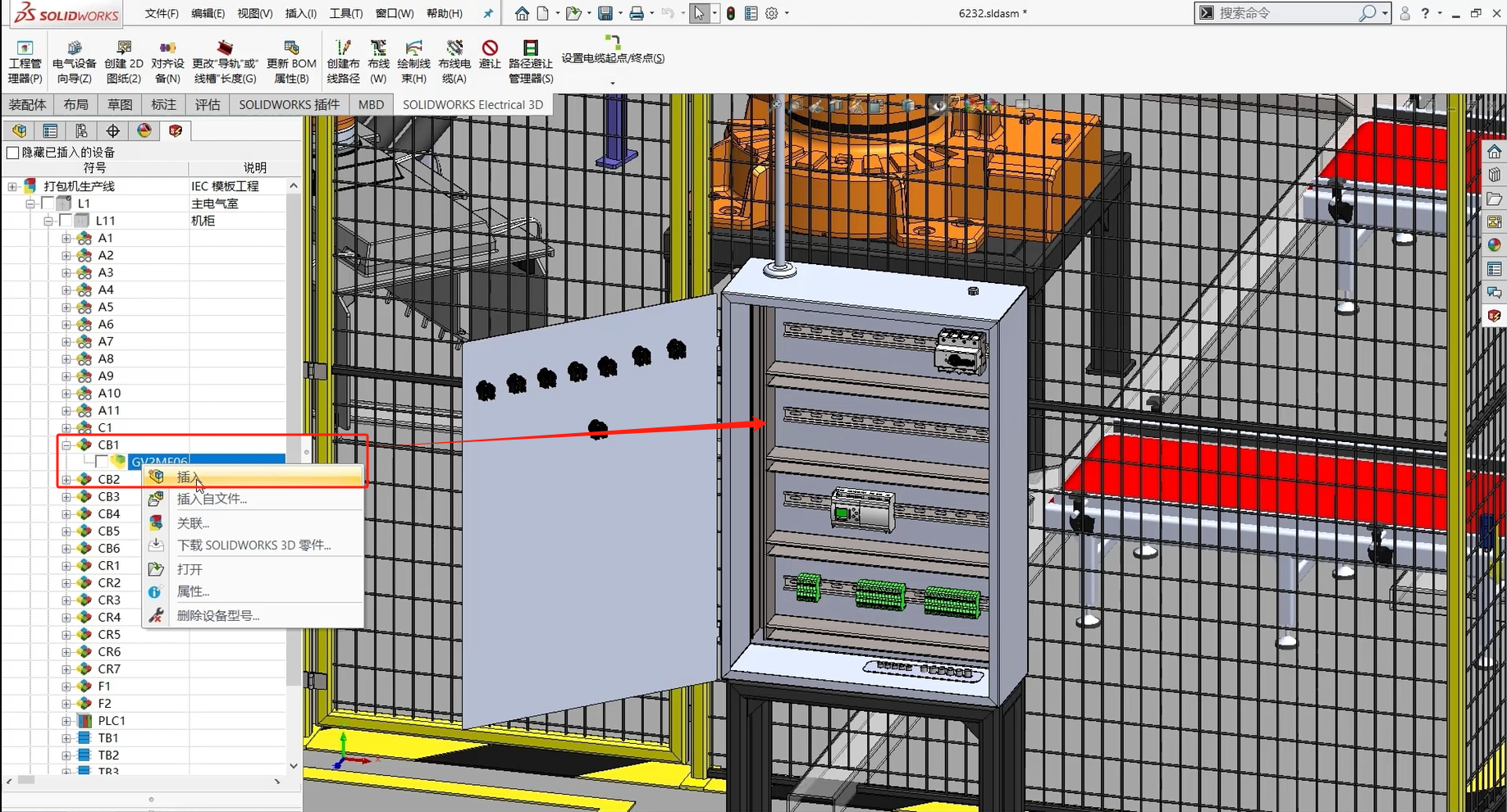Check the box beside L1 location

[48, 203]
